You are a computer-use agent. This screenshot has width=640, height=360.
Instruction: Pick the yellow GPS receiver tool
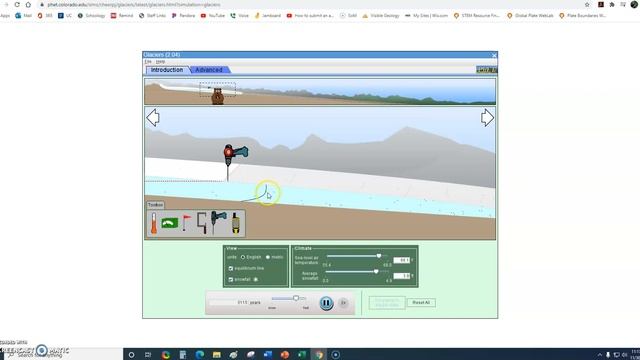click(x=236, y=223)
